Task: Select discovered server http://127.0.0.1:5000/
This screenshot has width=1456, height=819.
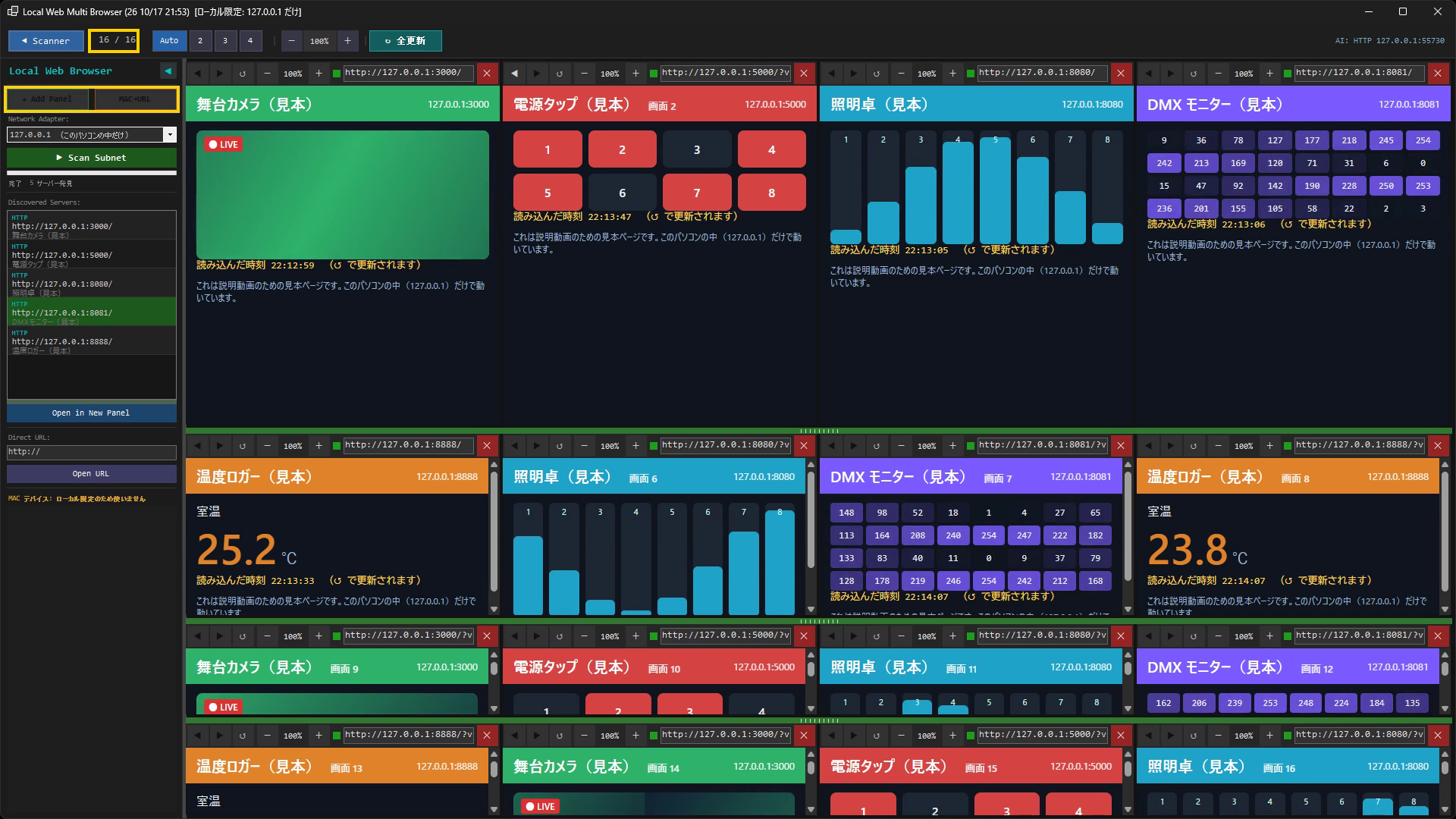Action: (x=92, y=255)
